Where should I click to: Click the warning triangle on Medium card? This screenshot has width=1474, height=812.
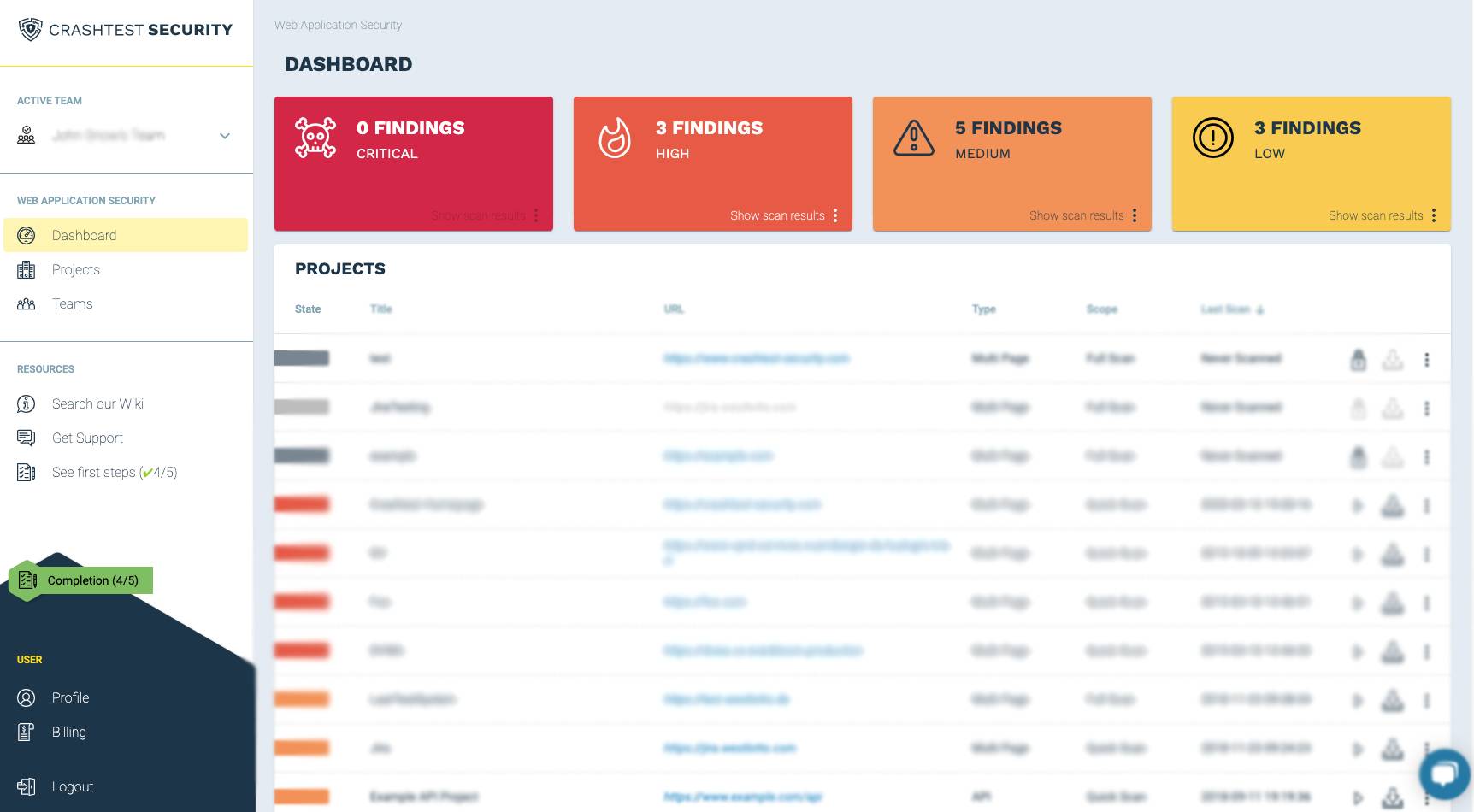pos(914,138)
